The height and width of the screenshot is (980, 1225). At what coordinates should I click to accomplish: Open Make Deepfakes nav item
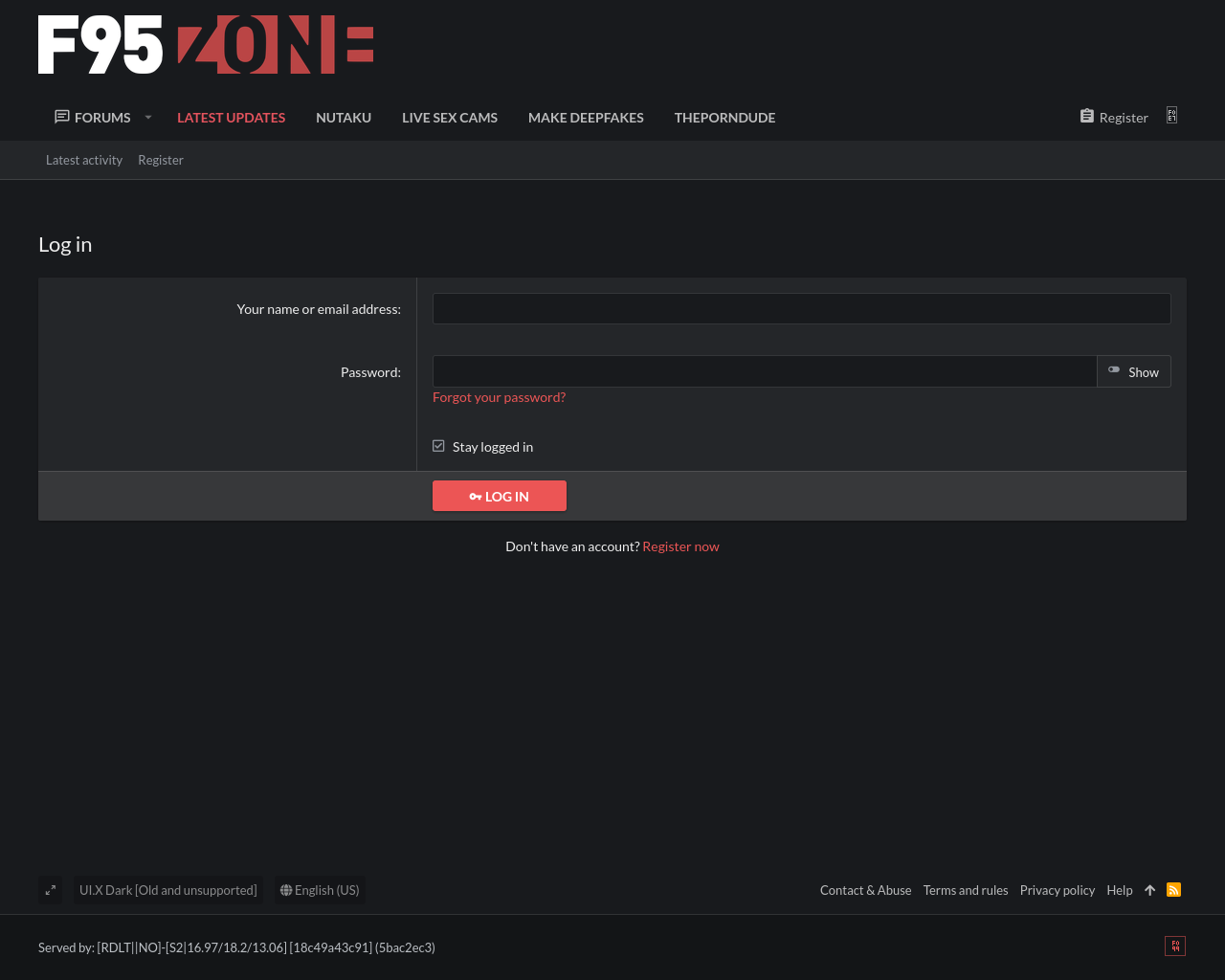point(586,117)
